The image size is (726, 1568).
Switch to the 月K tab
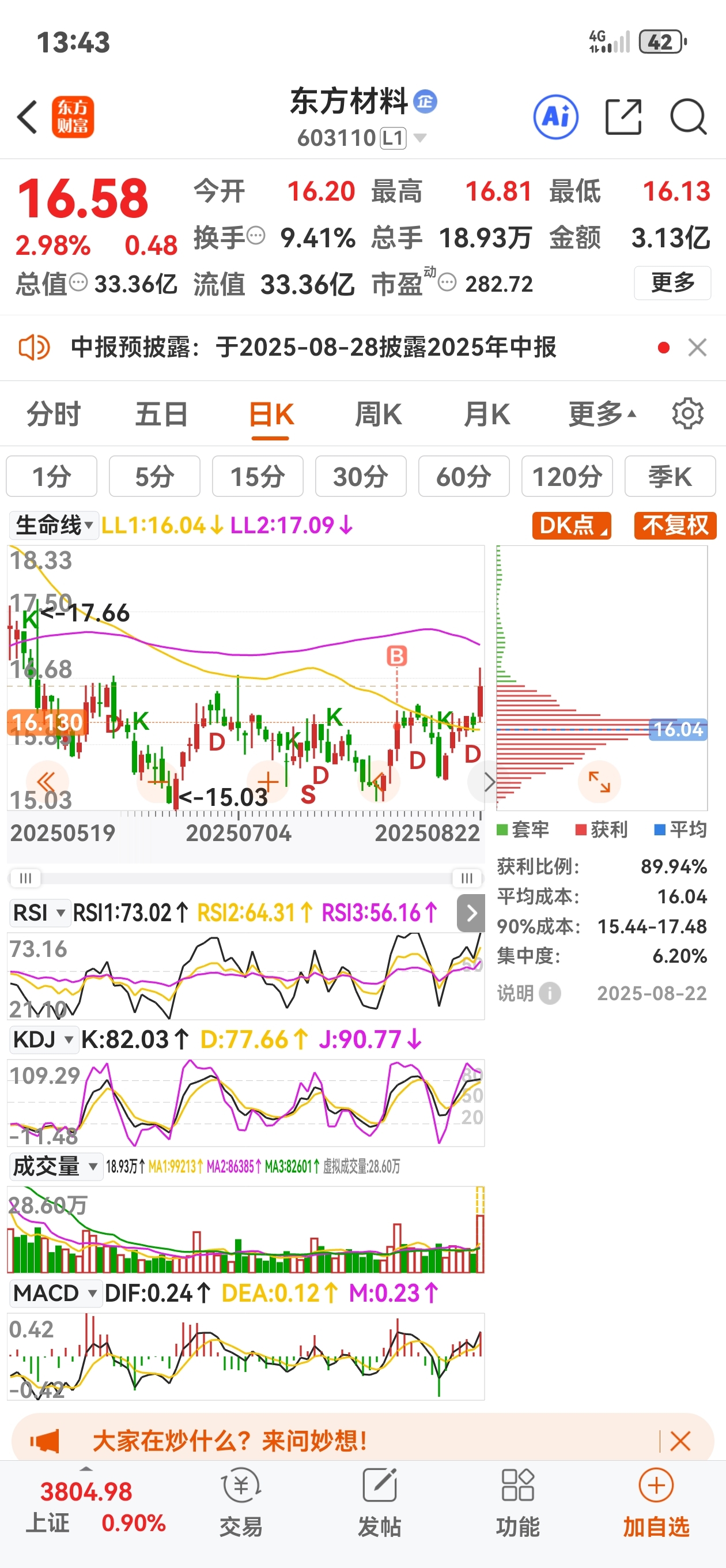(486, 414)
